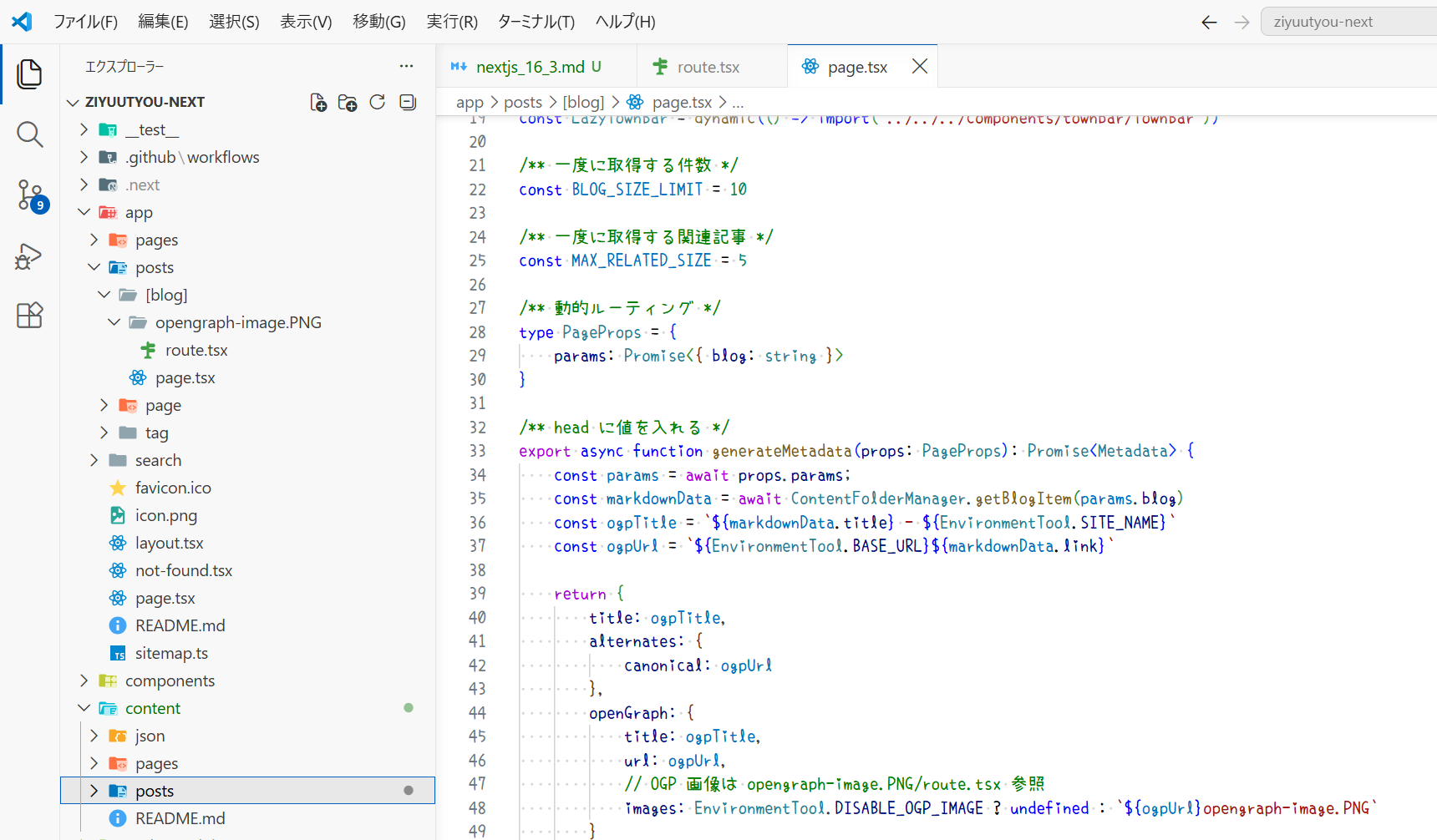This screenshot has height=840, width=1437.
Task: Collapse all folders in explorer
Action: 408,102
